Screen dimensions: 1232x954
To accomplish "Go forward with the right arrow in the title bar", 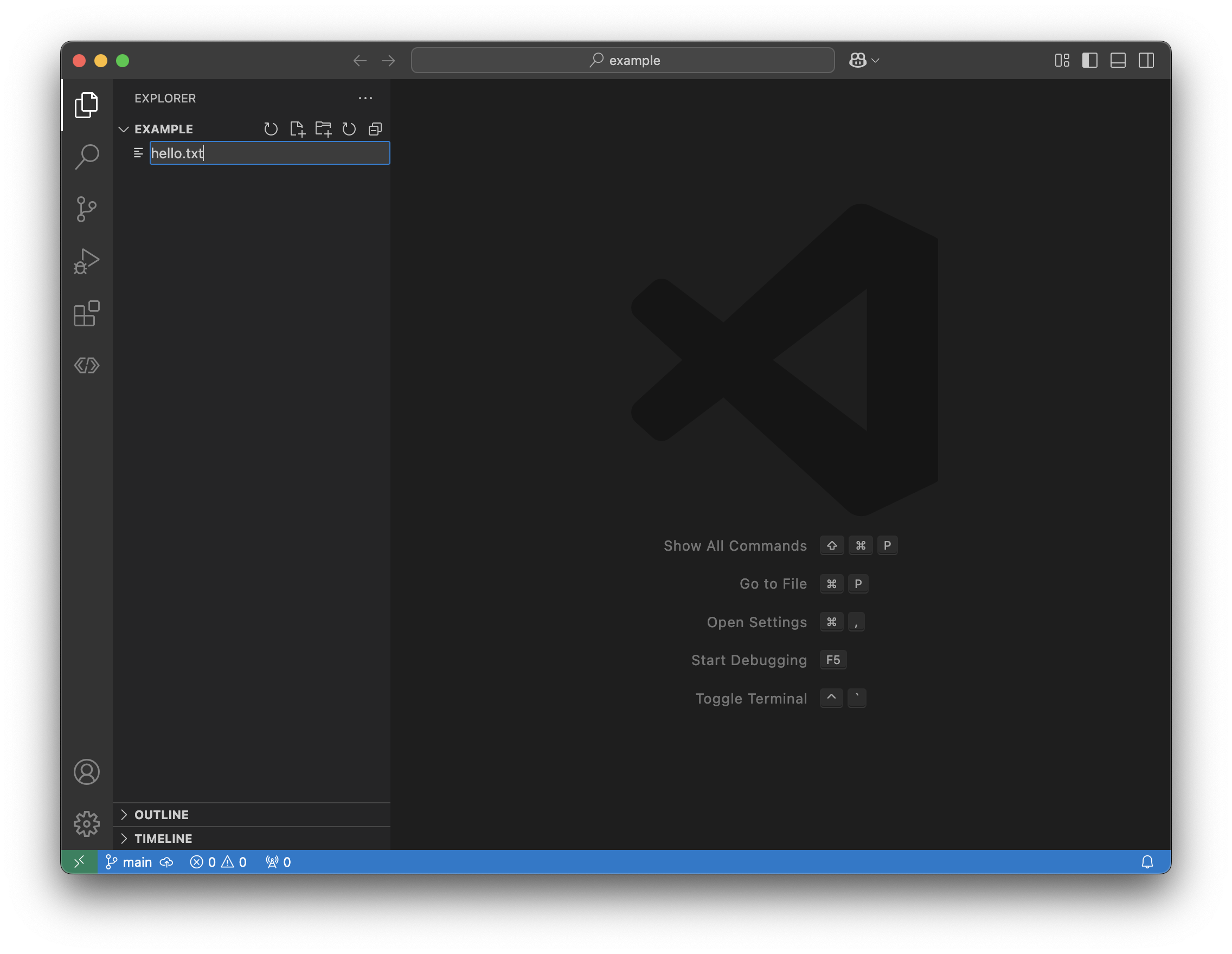I will coord(388,60).
